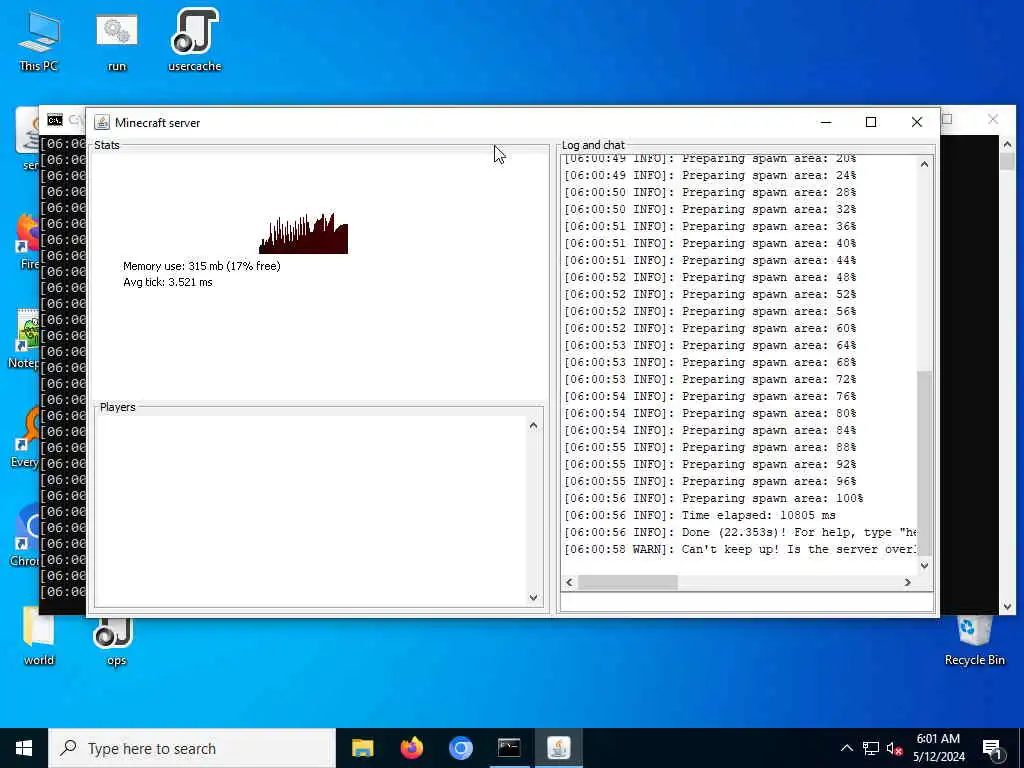The width and height of the screenshot is (1024, 768).
Task: Click the Windows Start button
Action: coord(24,748)
